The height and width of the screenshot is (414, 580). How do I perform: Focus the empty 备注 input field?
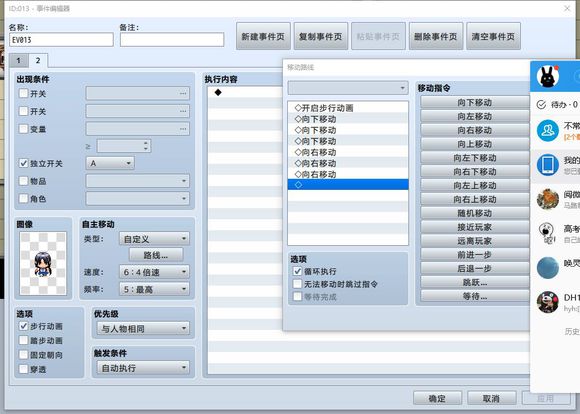pos(172,40)
